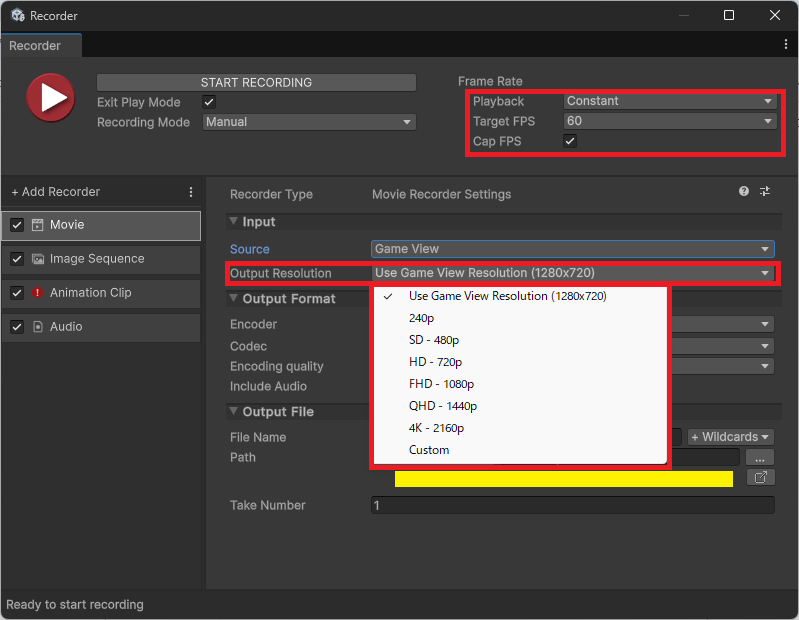Uncheck the Image Sequence recorder checkbox

(x=17, y=259)
